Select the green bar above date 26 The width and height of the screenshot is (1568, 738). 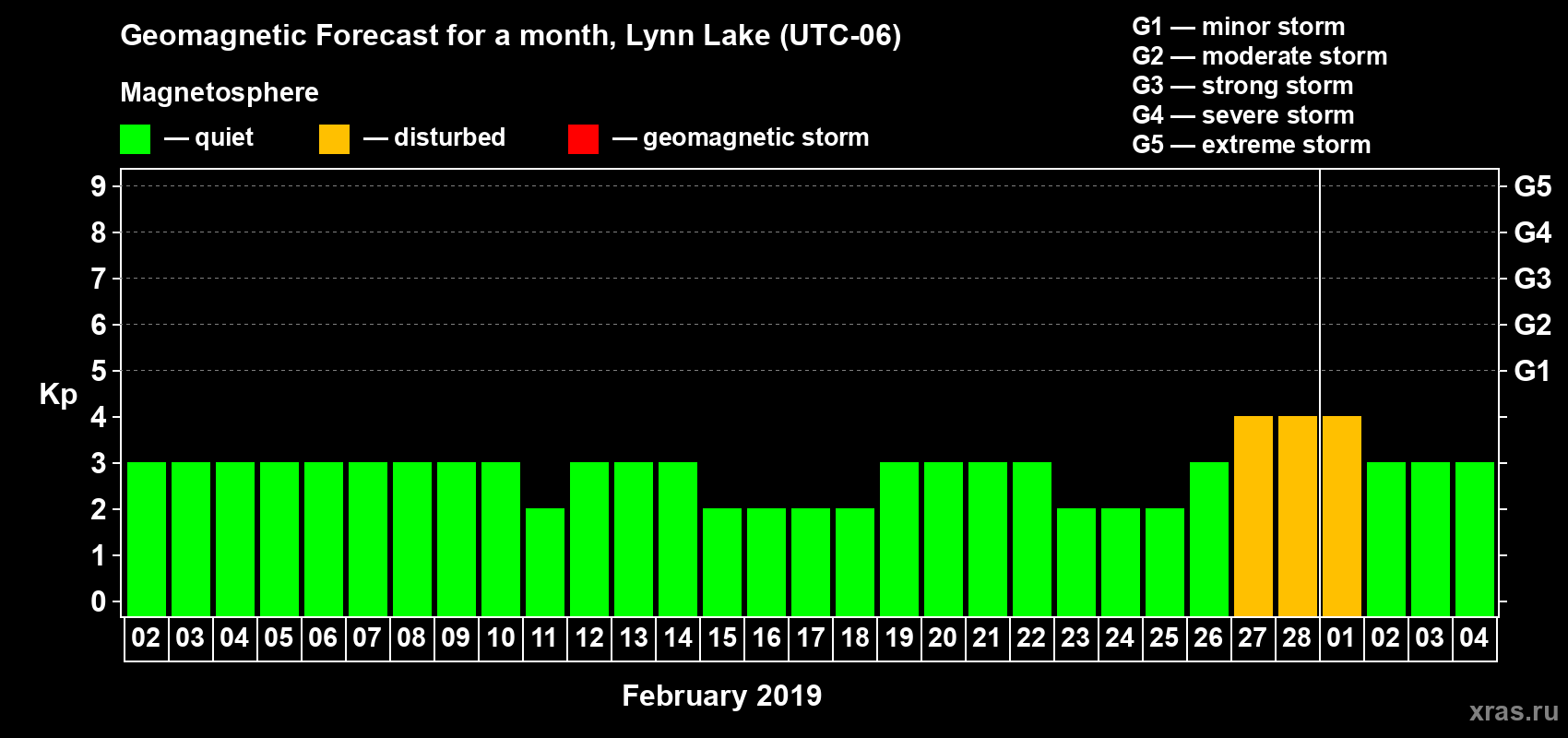1209,540
